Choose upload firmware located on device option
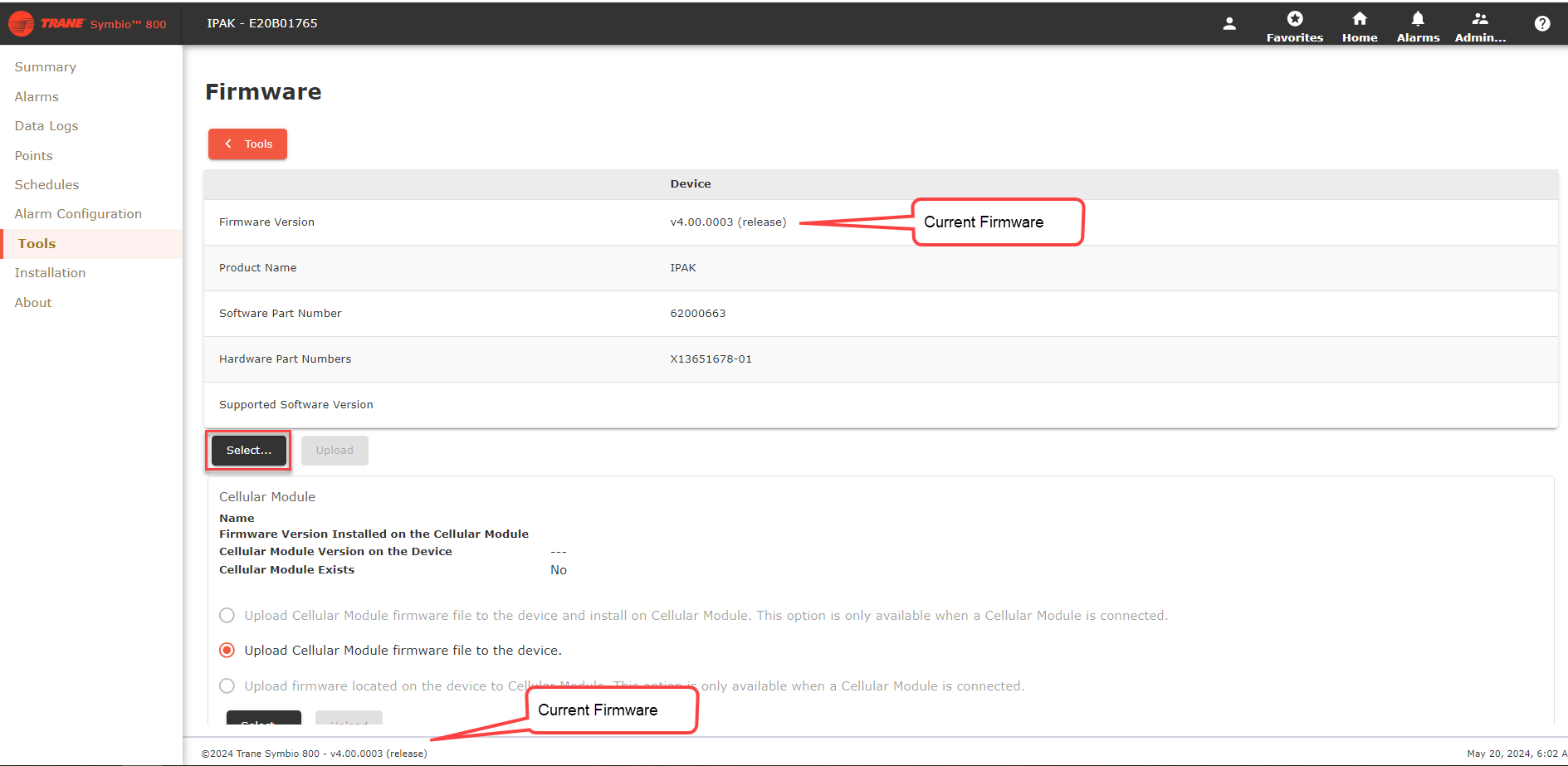The width and height of the screenshot is (1568, 766). (227, 686)
